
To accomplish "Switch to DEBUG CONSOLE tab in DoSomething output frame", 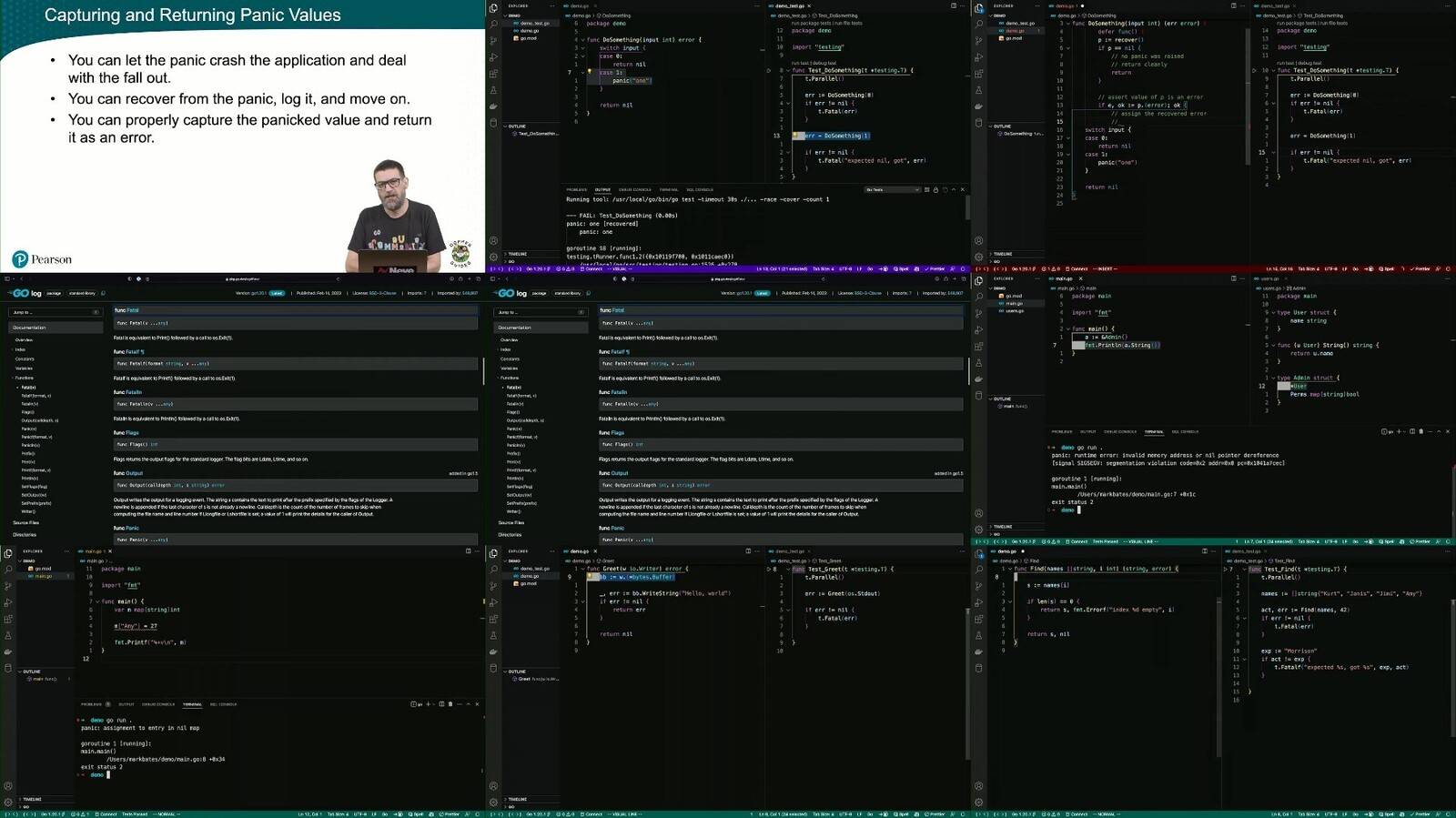I will pos(635,189).
